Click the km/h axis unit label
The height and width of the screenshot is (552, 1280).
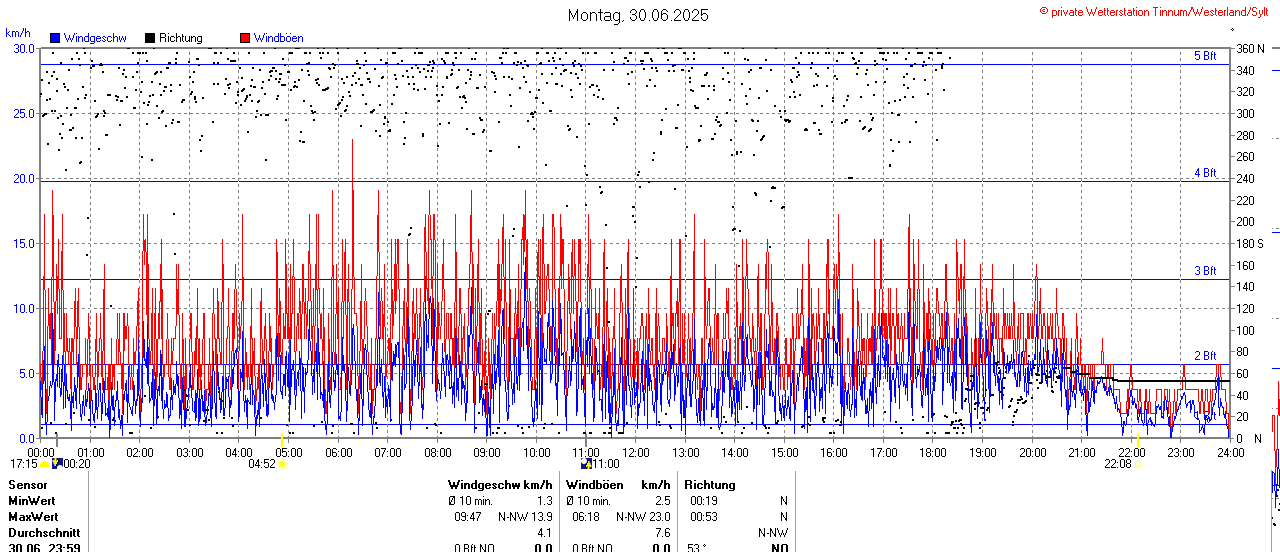pyautogui.click(x=18, y=34)
